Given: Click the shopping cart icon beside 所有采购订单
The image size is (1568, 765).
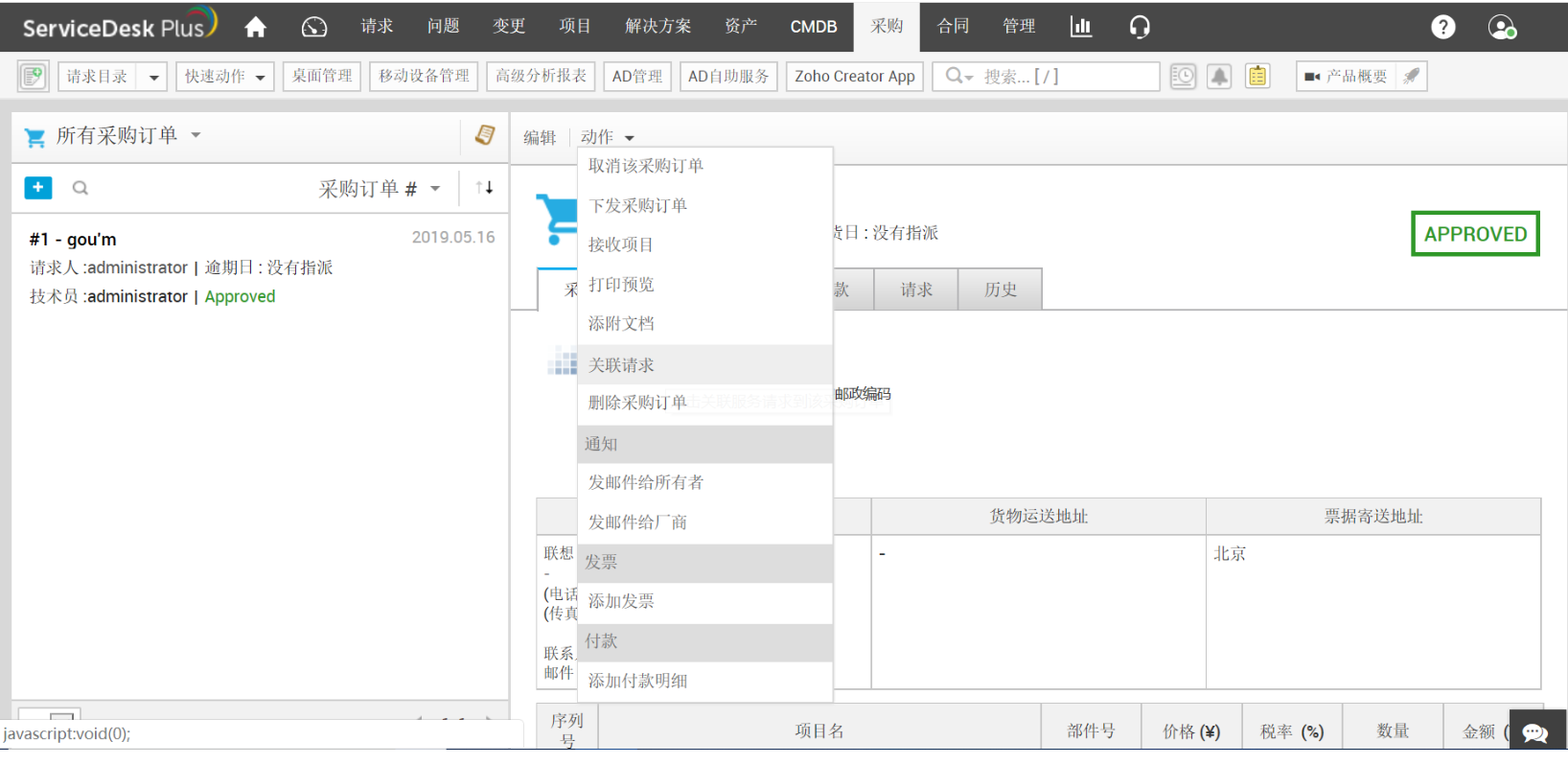Looking at the screenshot, I should pos(35,137).
